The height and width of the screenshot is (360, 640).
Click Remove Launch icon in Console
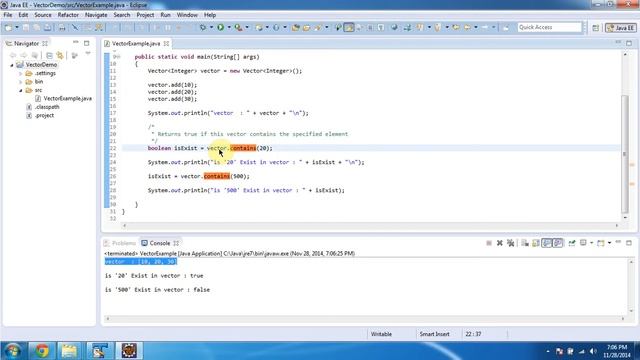pyautogui.click(x=500, y=243)
